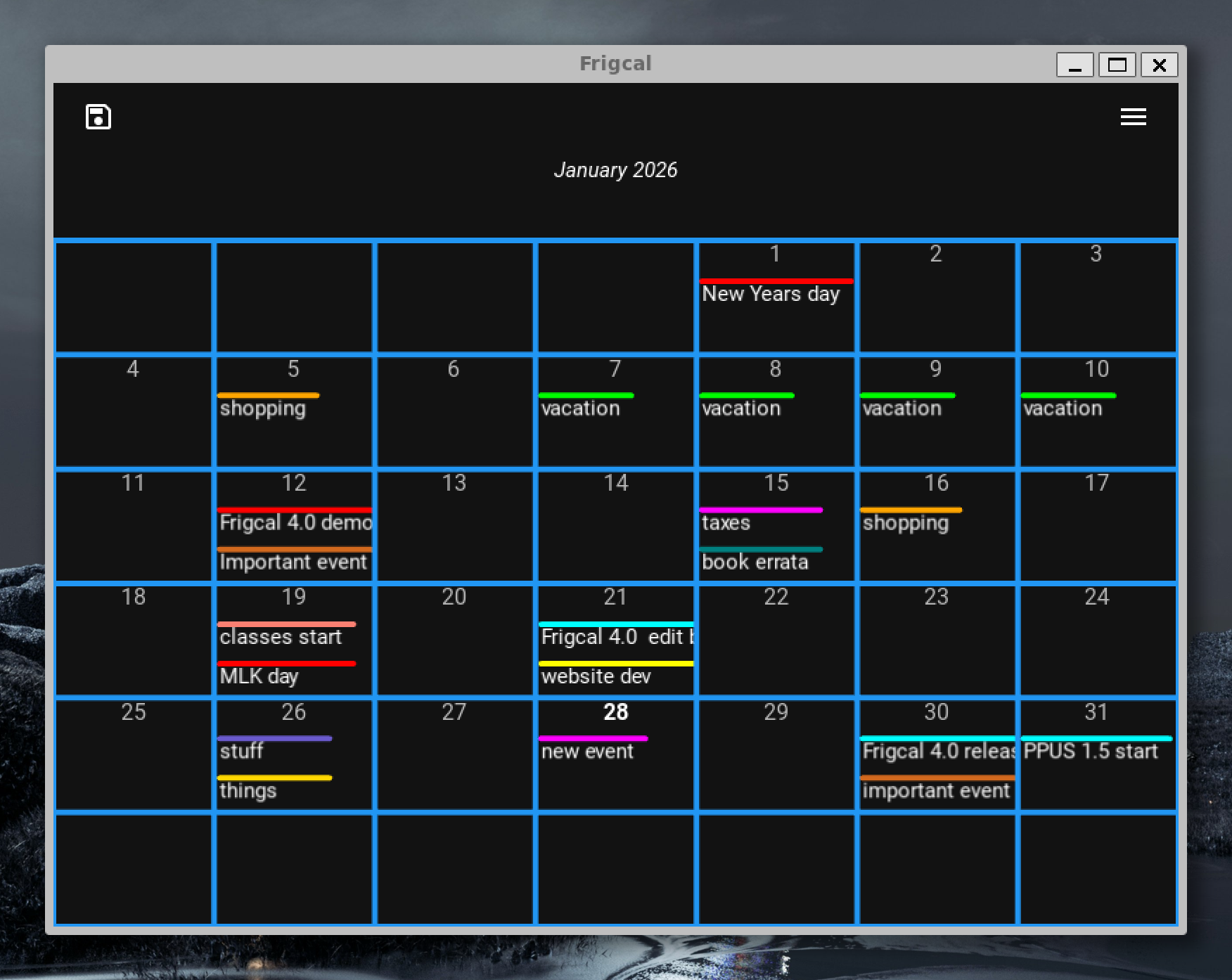Maximize the Frigcal window
This screenshot has height=980, width=1232.
click(x=1117, y=65)
